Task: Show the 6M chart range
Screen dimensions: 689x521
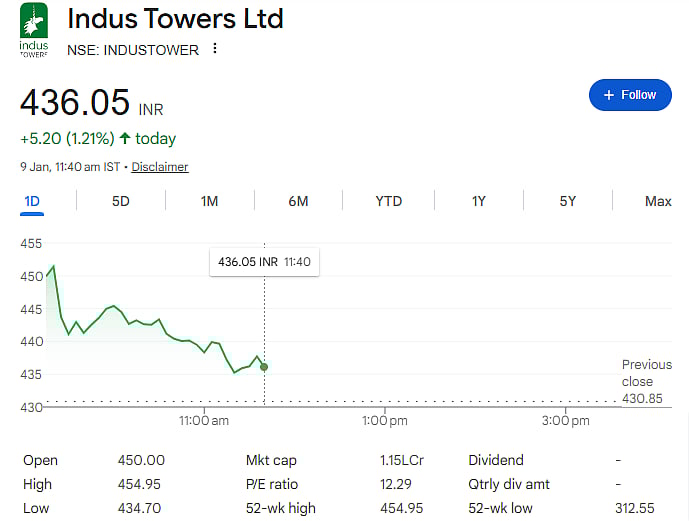Action: (x=298, y=201)
